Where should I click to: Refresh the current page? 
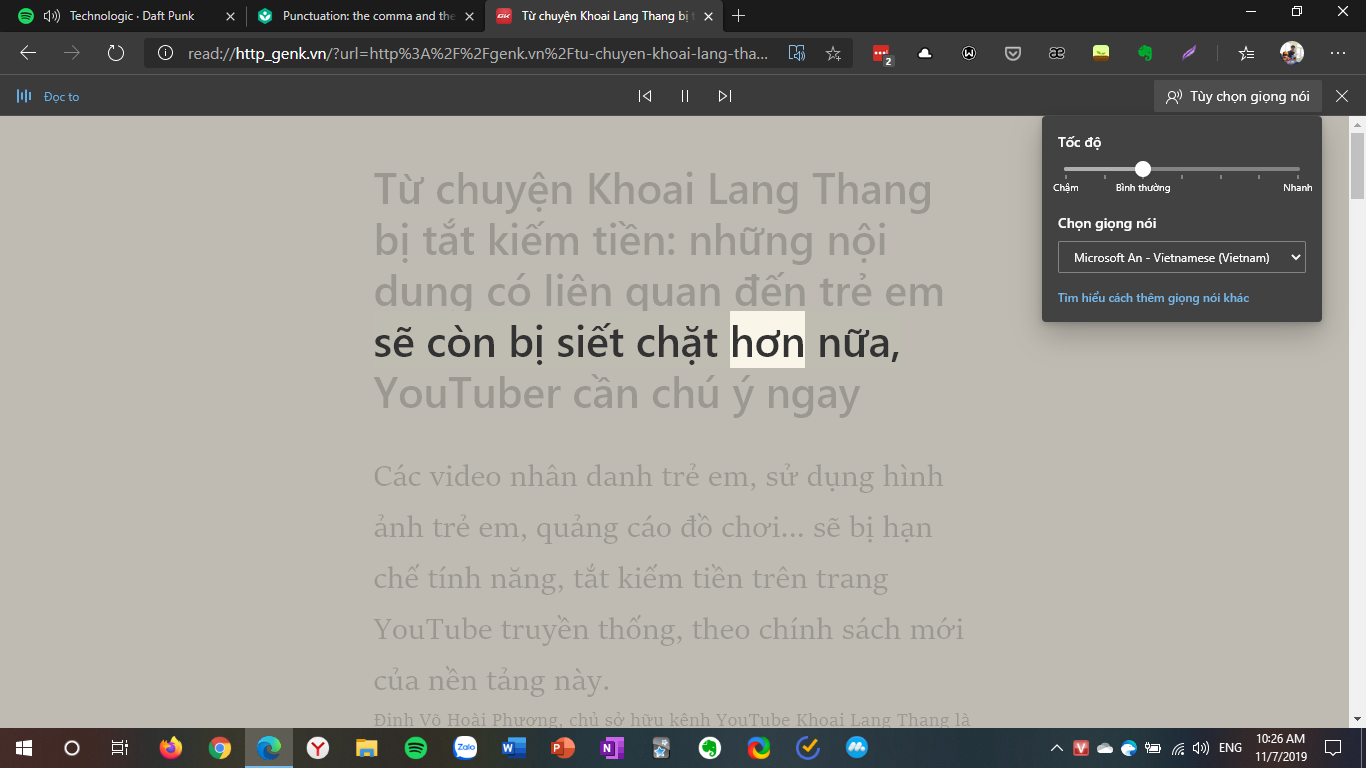coord(115,53)
